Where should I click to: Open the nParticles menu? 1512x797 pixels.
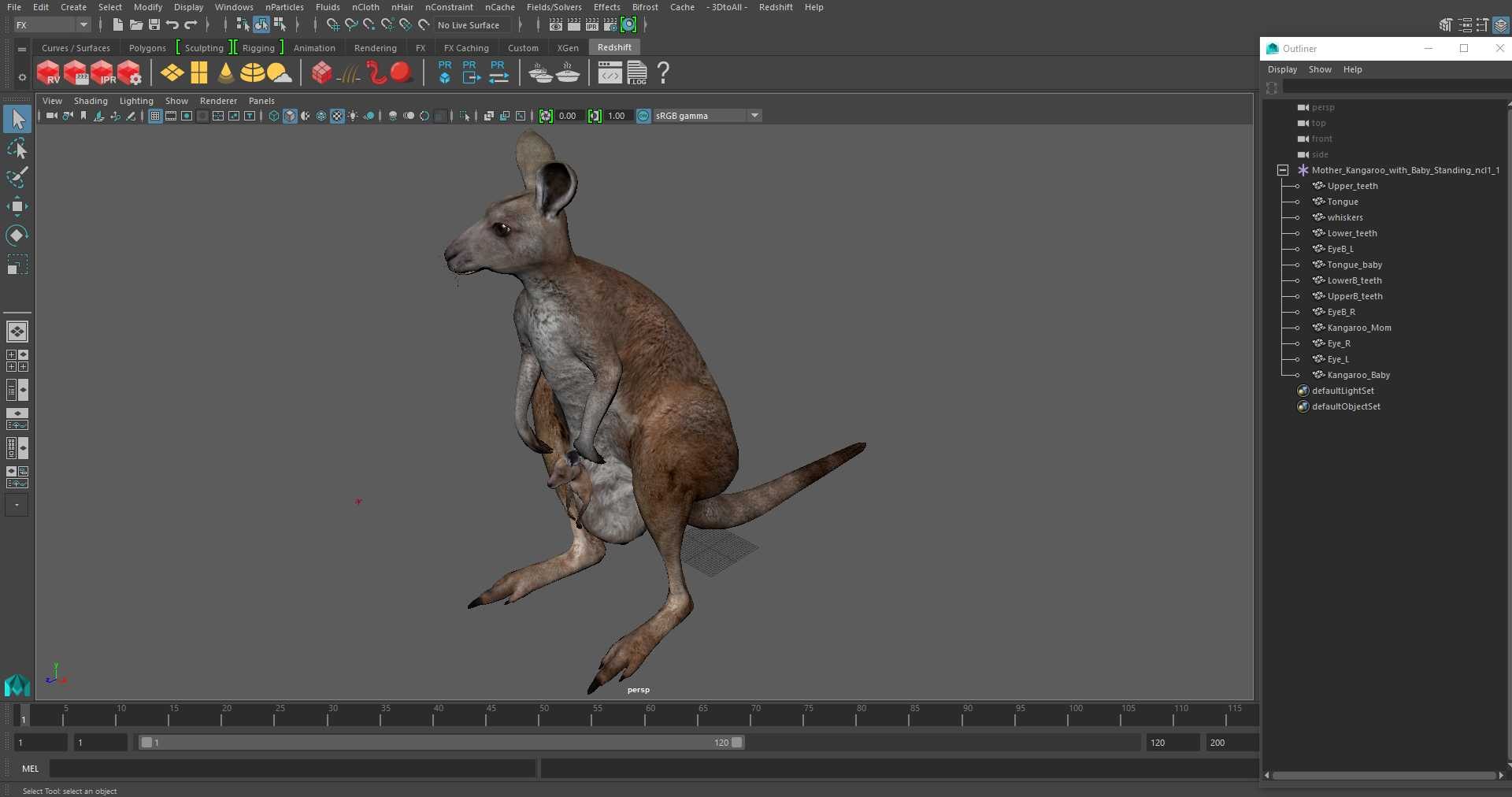pos(284,7)
